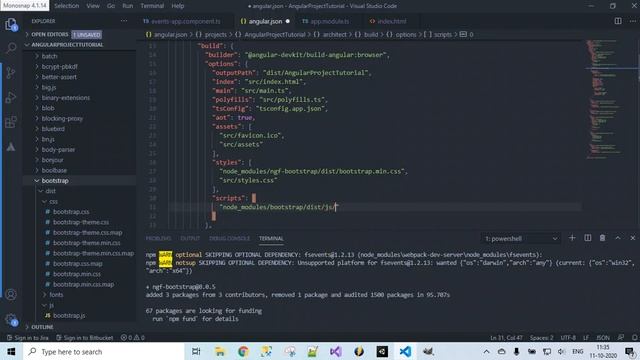Open the View menu
640x360 pixels.
93,6
